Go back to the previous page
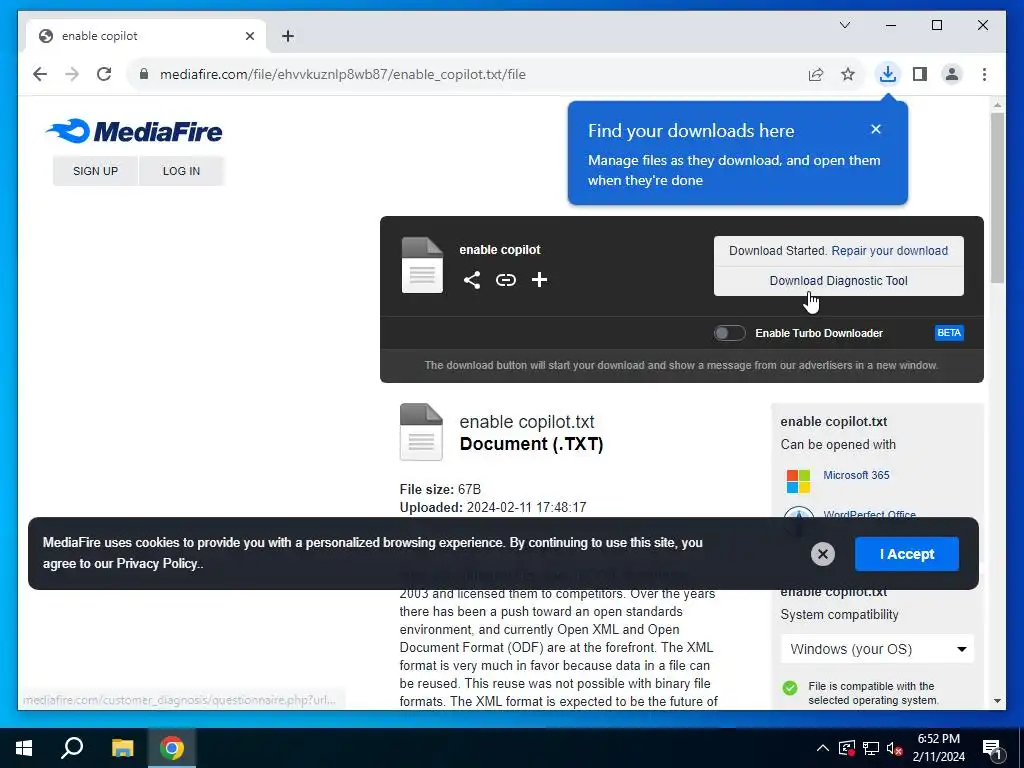Image resolution: width=1024 pixels, height=768 pixels. 40,74
